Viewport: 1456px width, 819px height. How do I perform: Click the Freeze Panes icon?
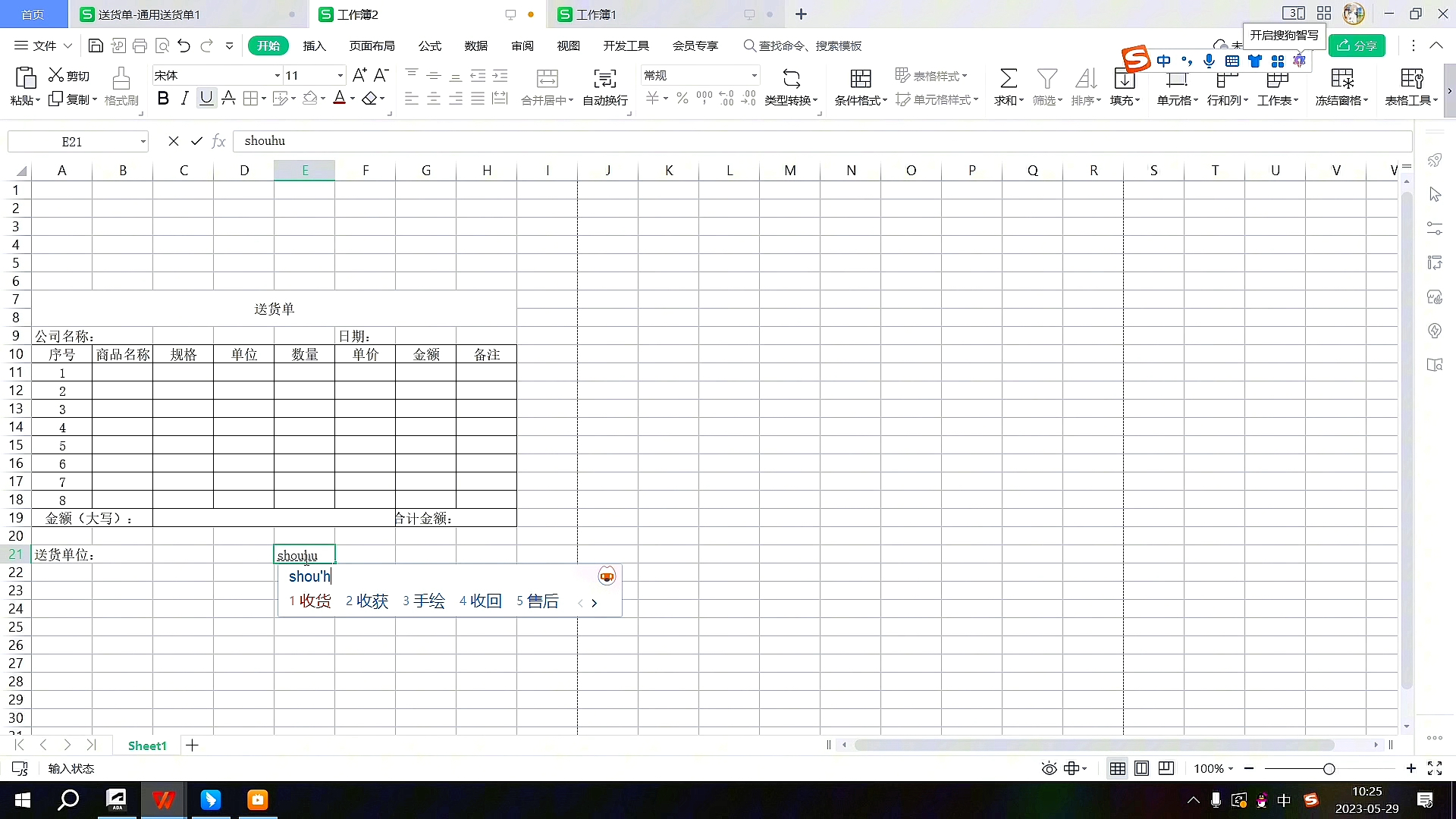[x=1341, y=79]
